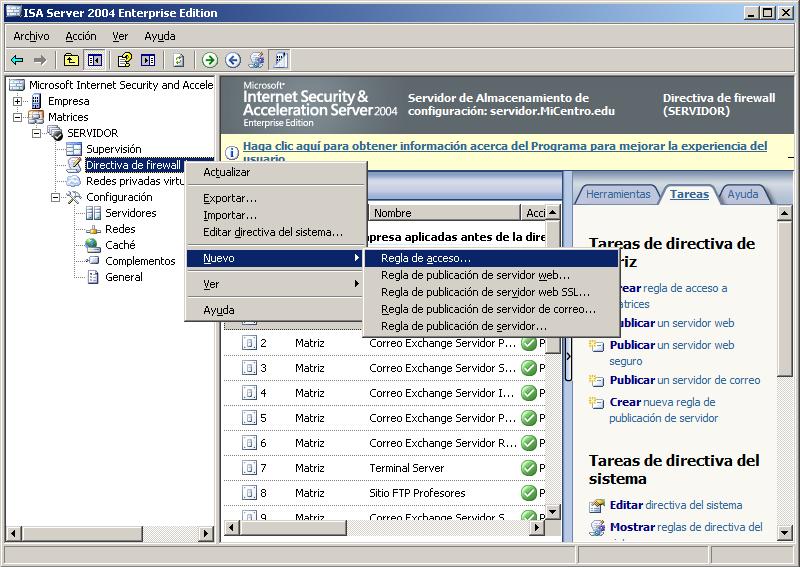Expand the Empresa tree node
This screenshot has height=567, width=800.
click(x=18, y=101)
